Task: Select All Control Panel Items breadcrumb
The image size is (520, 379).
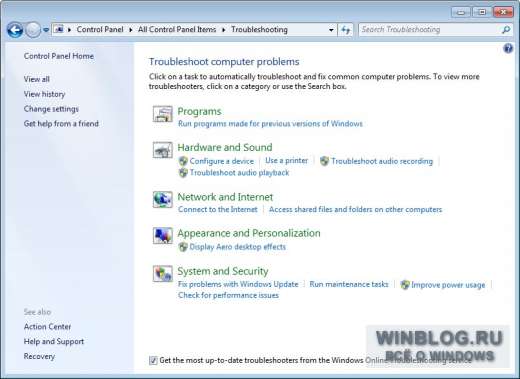Action: 177,29
